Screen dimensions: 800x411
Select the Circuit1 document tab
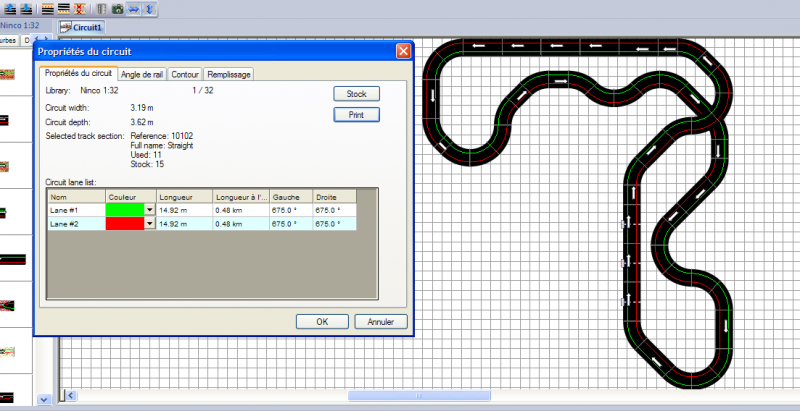pos(82,27)
